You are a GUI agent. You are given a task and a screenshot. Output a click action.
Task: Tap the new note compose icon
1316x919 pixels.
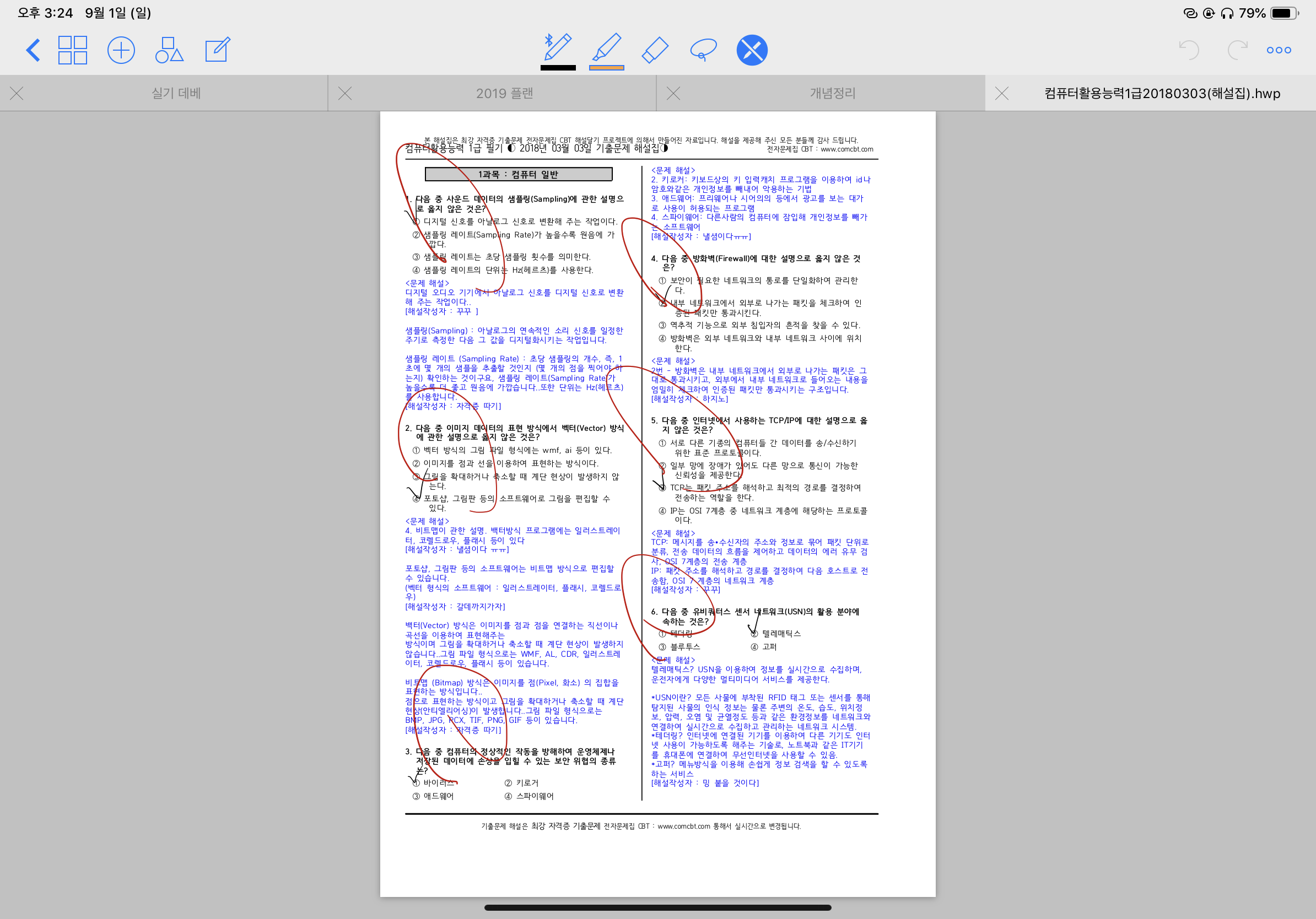click(218, 50)
